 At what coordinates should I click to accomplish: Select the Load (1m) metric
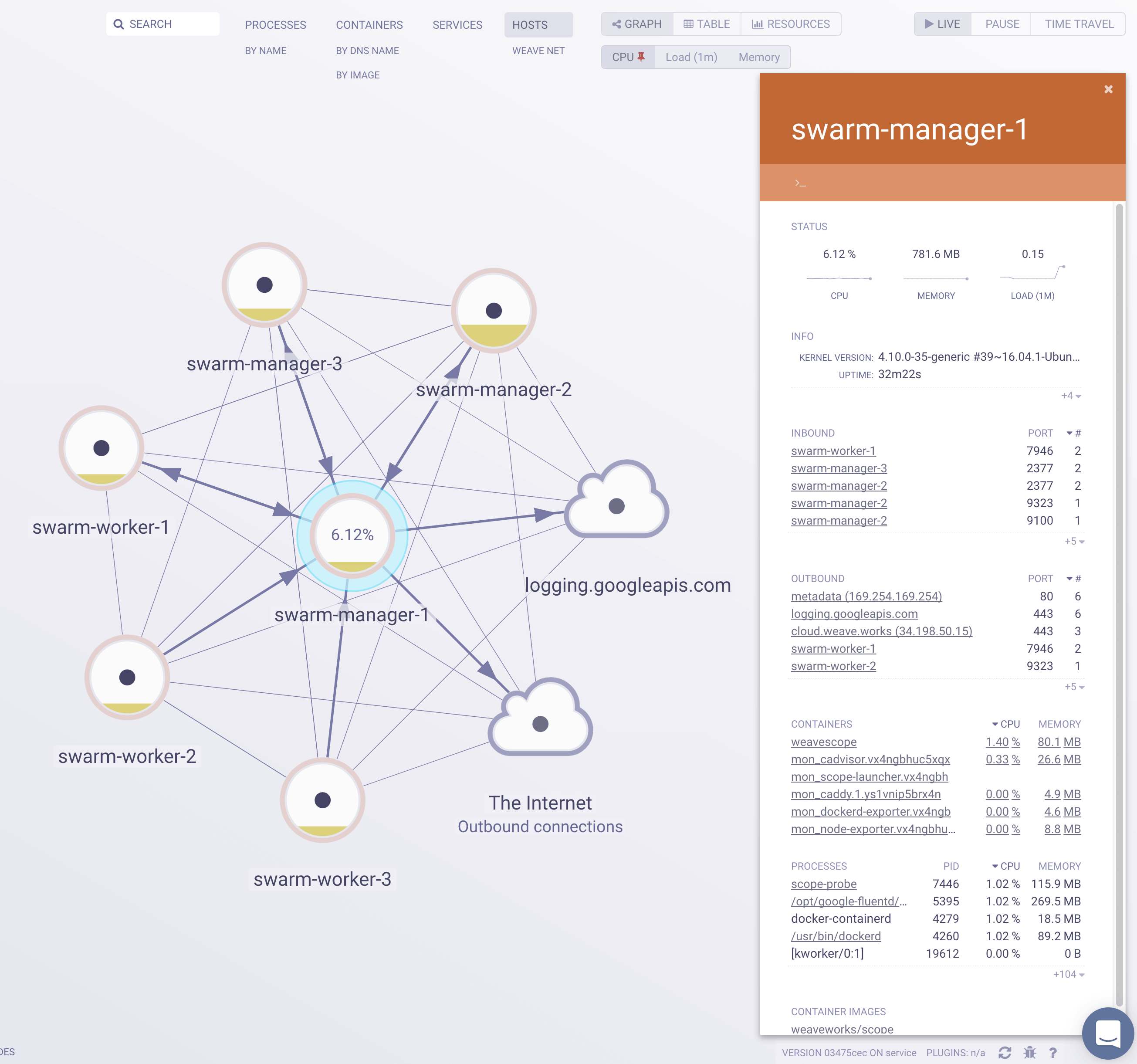(691, 57)
